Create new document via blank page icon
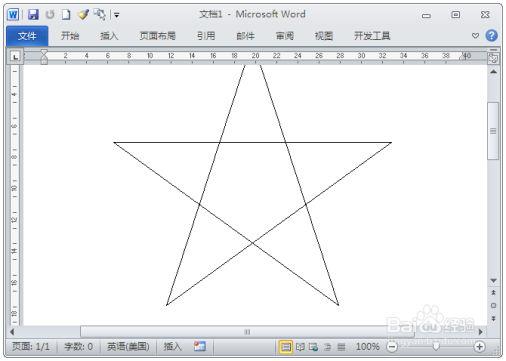The width and height of the screenshot is (506, 361). coord(66,14)
